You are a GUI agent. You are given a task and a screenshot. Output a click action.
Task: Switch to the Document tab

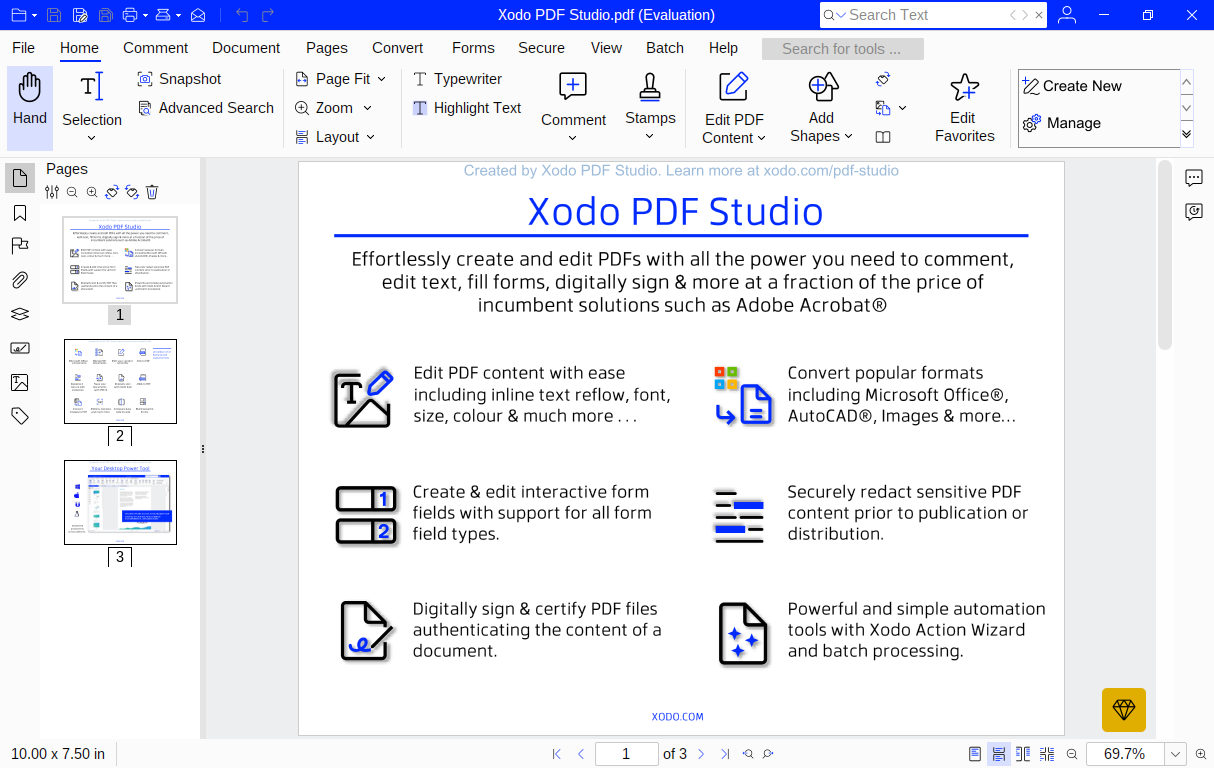coord(246,48)
